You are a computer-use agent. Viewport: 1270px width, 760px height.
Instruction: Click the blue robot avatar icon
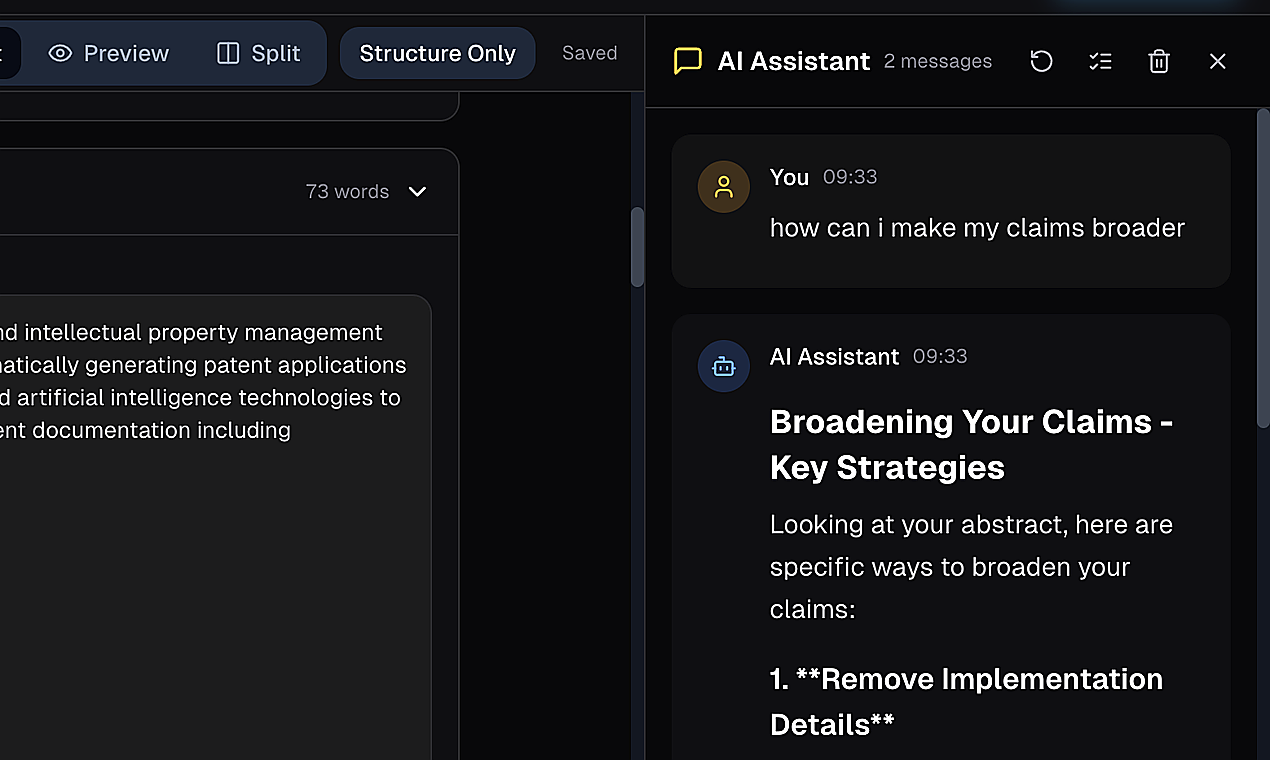click(x=723, y=366)
